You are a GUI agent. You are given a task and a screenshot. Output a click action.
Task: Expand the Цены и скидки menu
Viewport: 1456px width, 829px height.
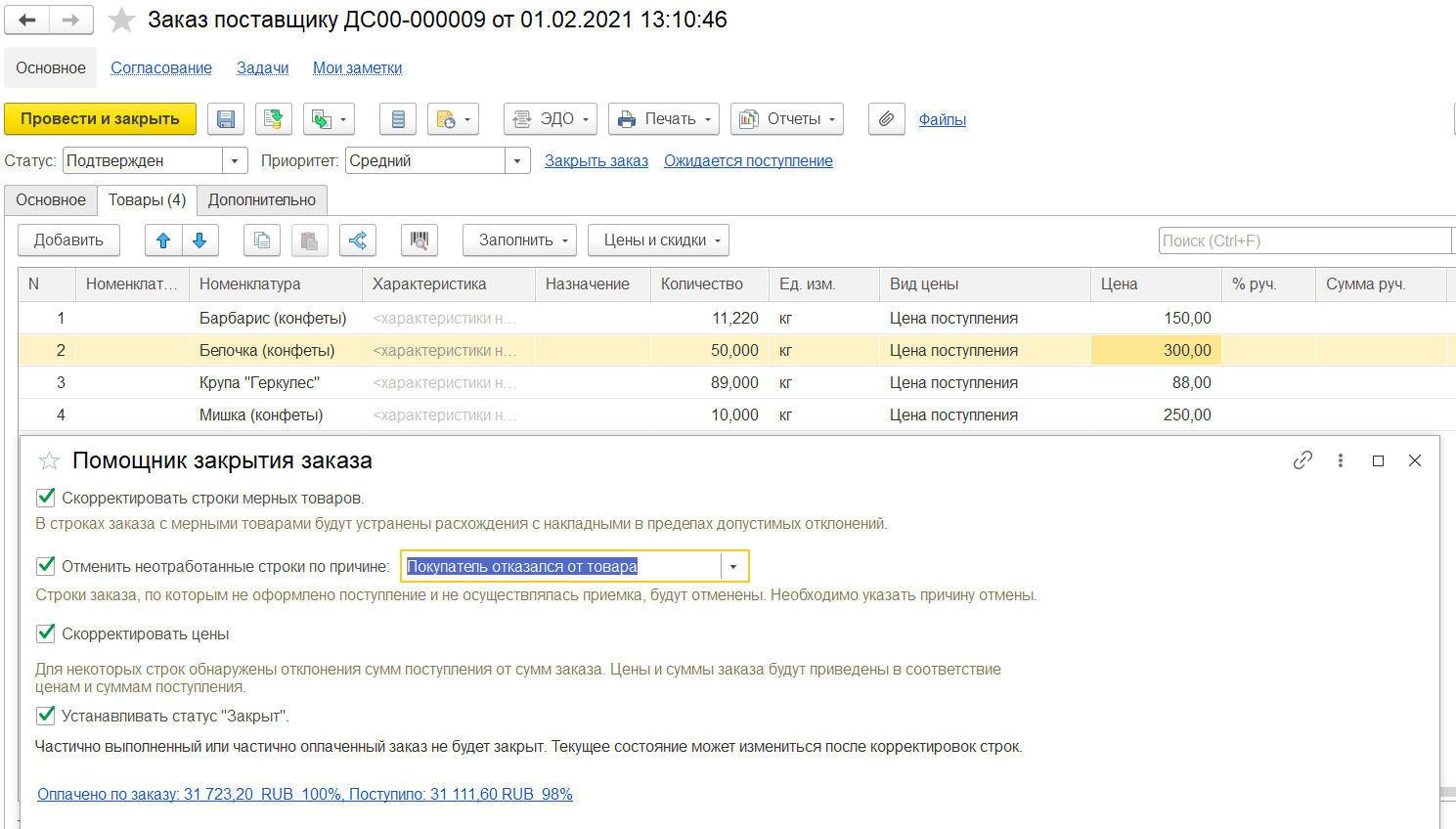(x=659, y=240)
